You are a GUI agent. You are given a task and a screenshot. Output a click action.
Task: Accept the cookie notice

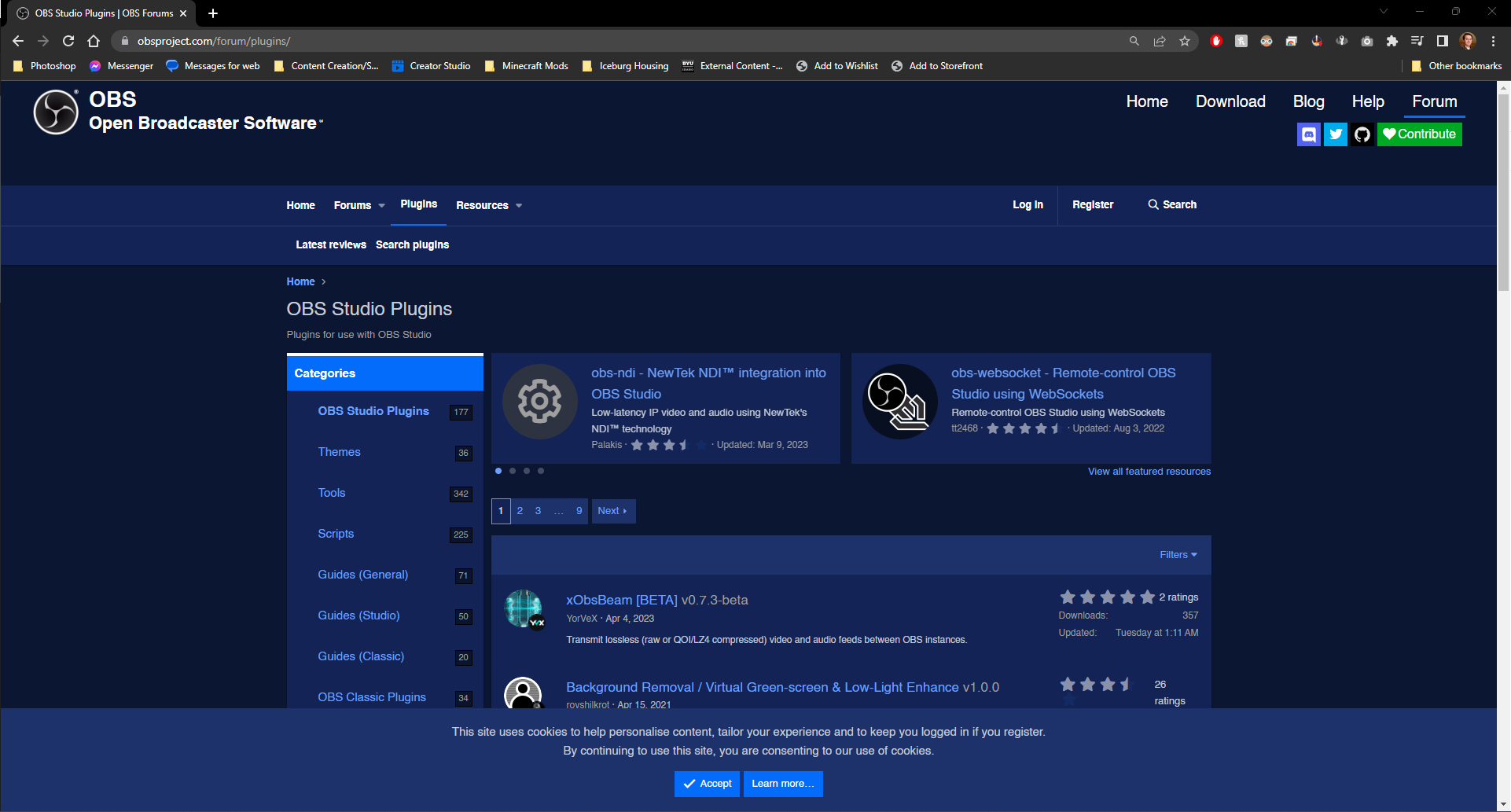click(707, 784)
